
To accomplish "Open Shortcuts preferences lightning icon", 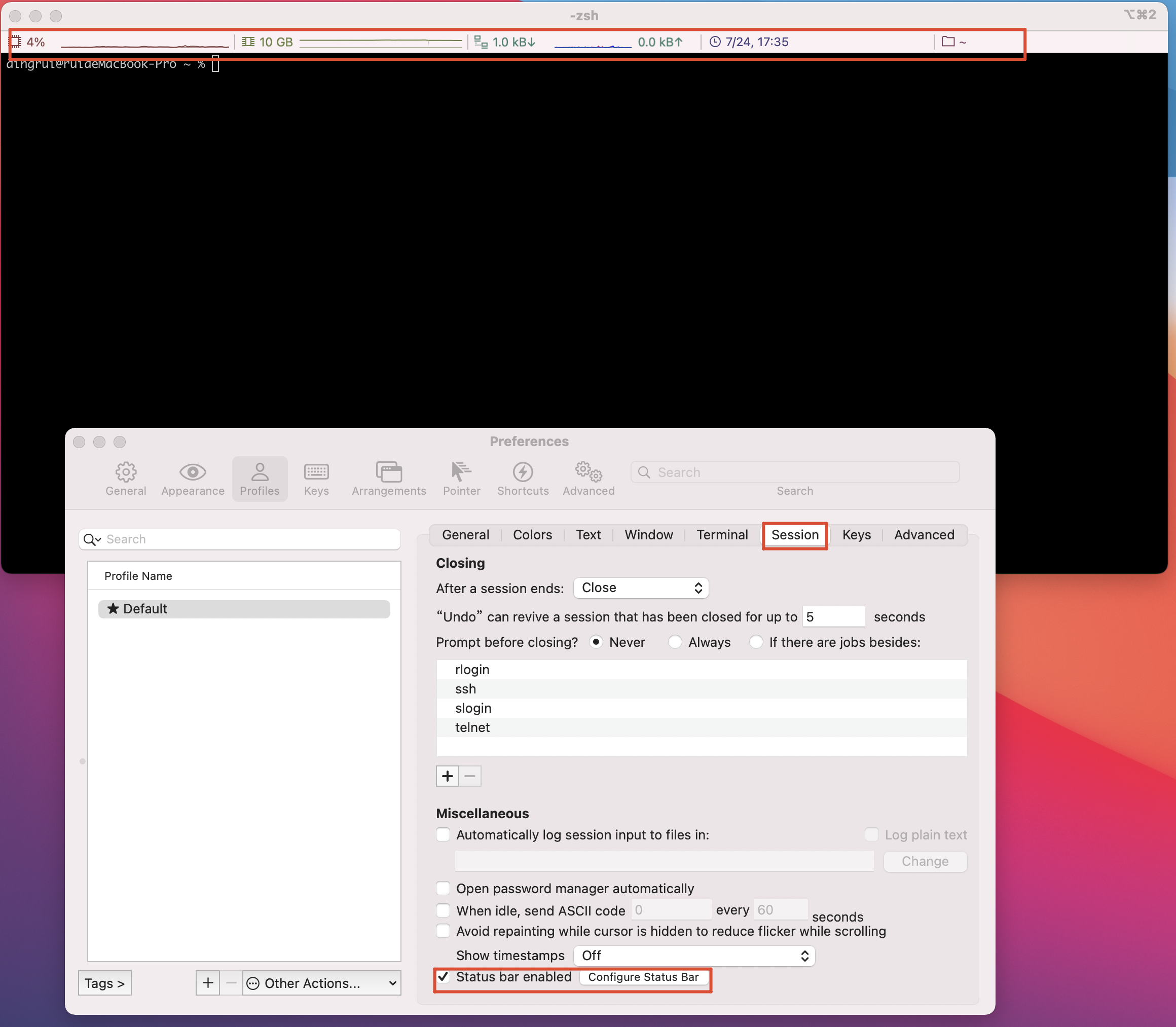I will 523,472.
